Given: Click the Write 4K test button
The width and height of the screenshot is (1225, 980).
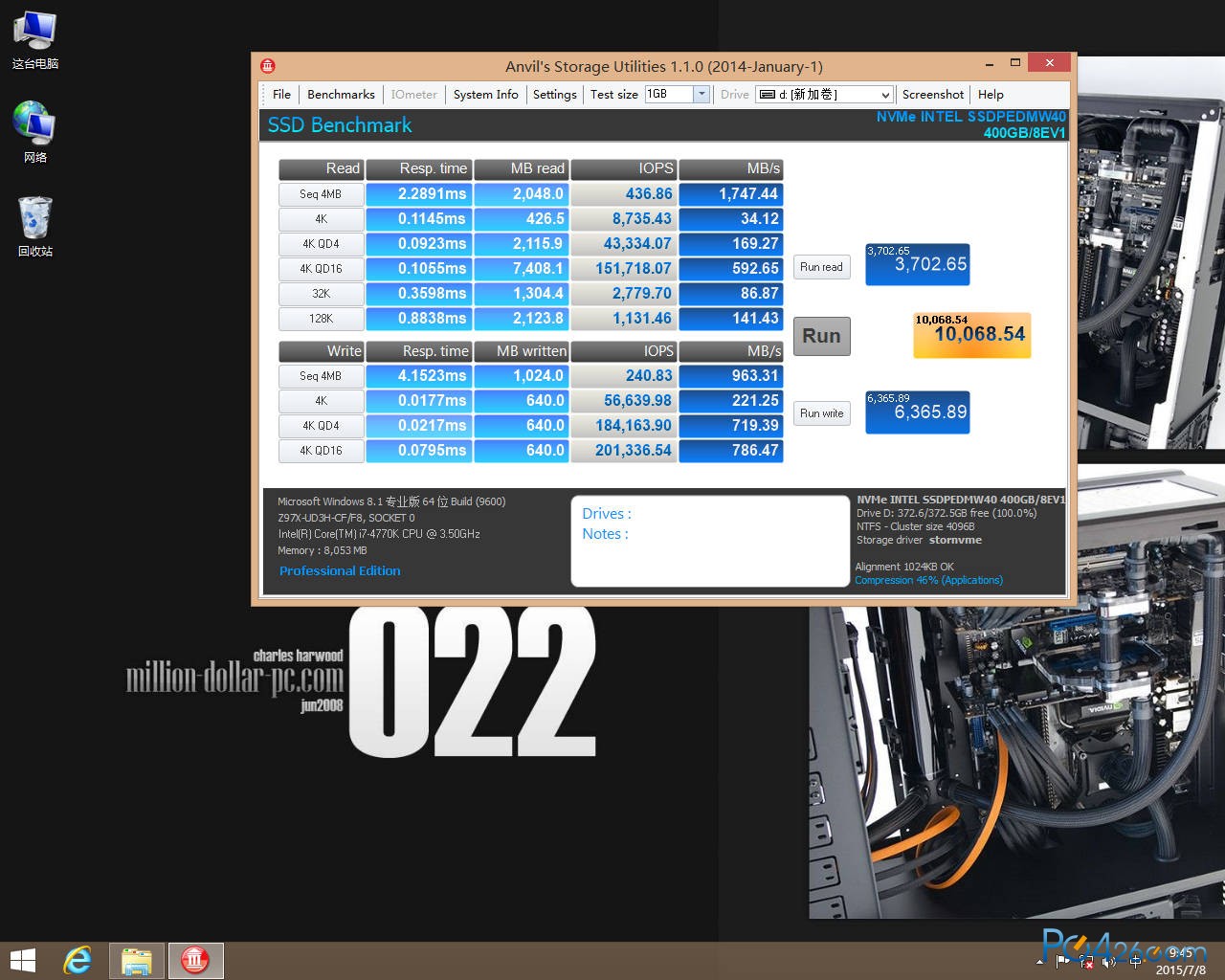Looking at the screenshot, I should coord(321,401).
